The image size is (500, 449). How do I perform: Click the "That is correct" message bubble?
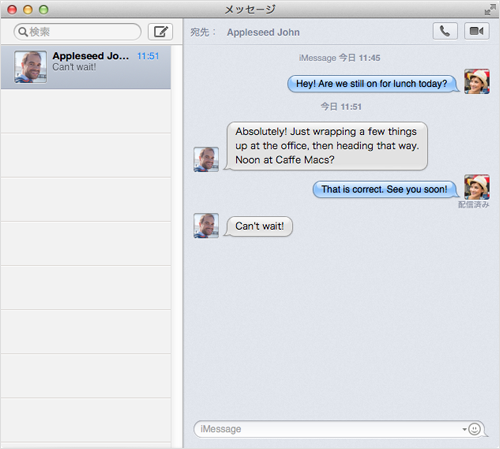point(386,189)
